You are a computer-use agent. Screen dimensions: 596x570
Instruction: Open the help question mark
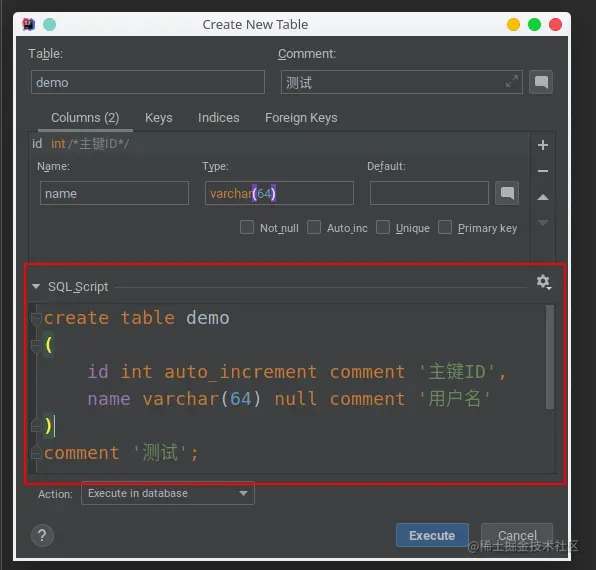tap(42, 535)
